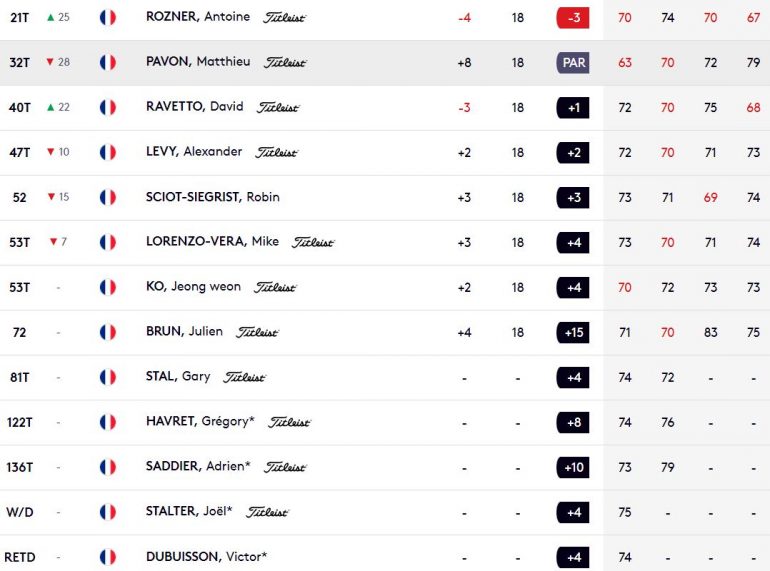770x571 pixels.
Task: Click round score 83 in Brun's row
Action: tap(710, 332)
